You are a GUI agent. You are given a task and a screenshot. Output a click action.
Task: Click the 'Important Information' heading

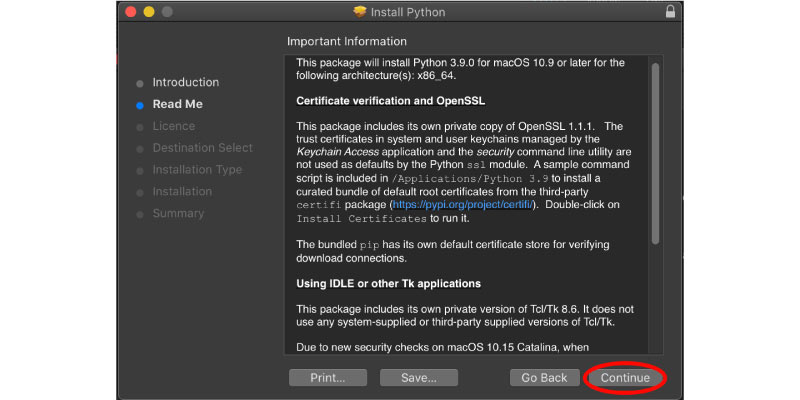point(347,41)
